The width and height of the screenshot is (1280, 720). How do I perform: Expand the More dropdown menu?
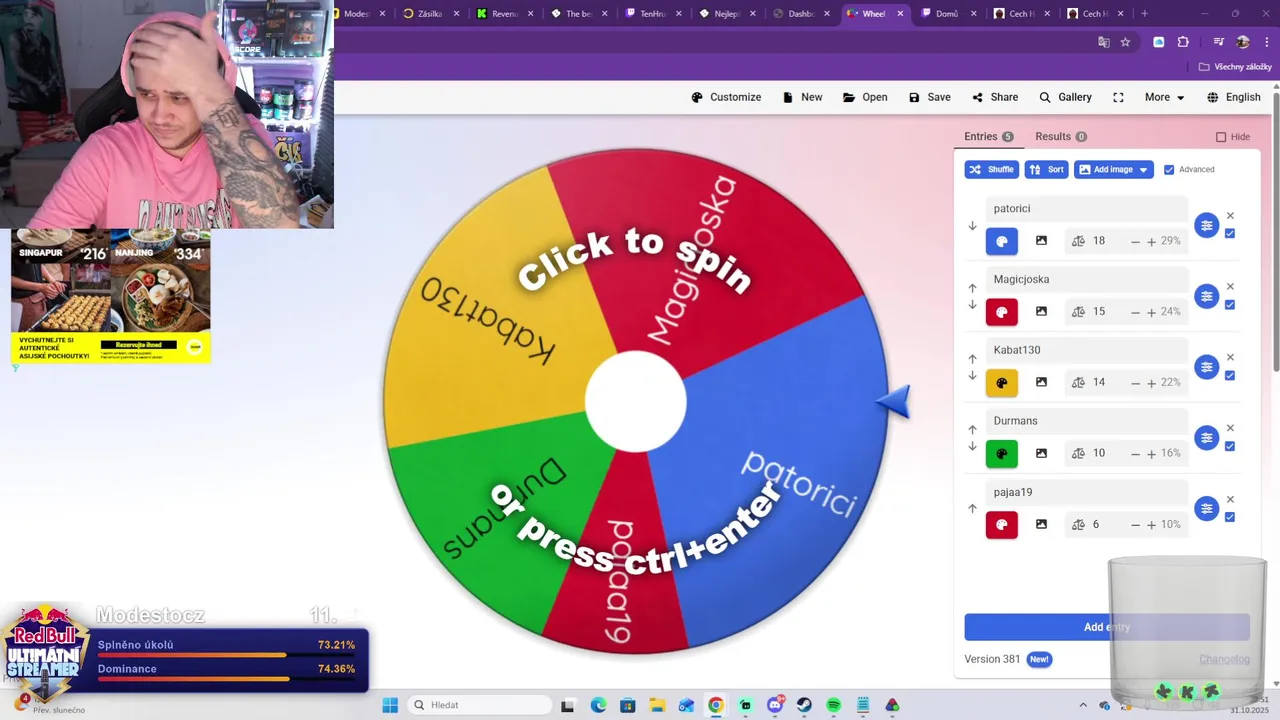click(1164, 97)
